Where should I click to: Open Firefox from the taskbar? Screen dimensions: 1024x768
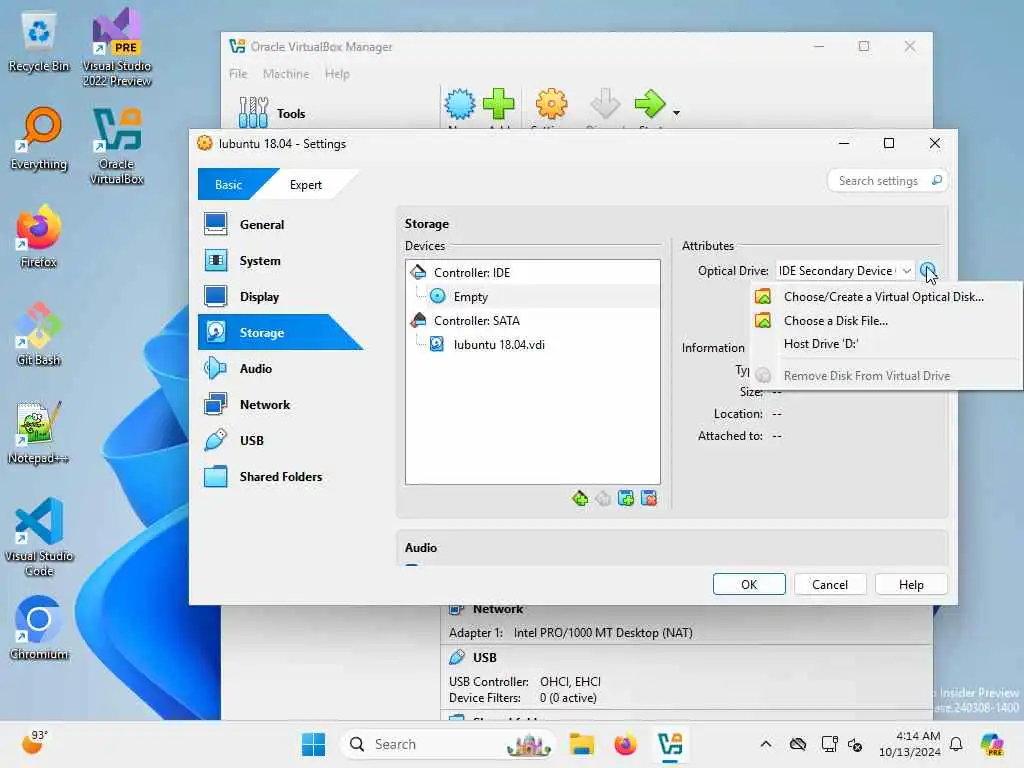(626, 744)
